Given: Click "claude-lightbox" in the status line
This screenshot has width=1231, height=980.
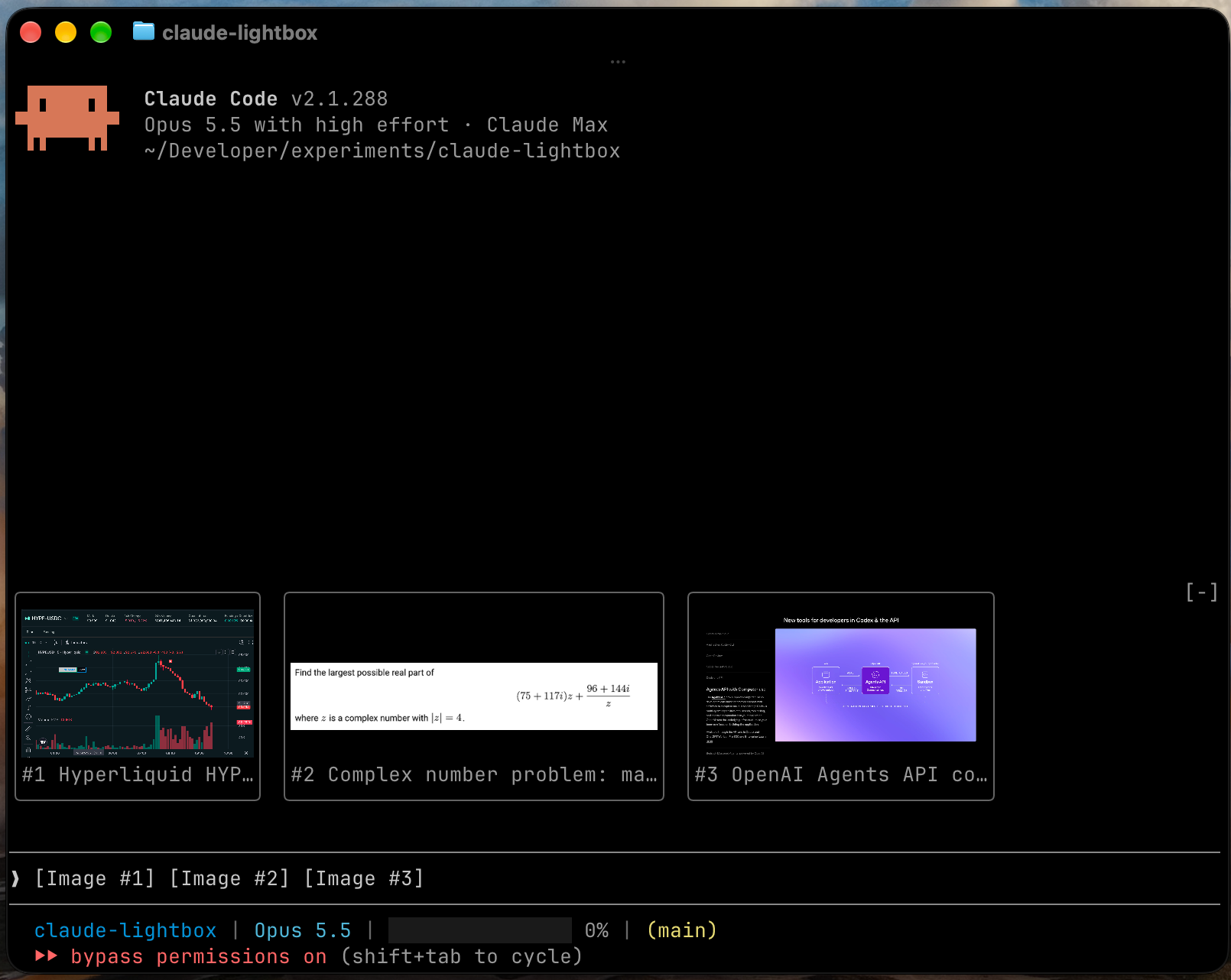Looking at the screenshot, I should click(x=125, y=930).
